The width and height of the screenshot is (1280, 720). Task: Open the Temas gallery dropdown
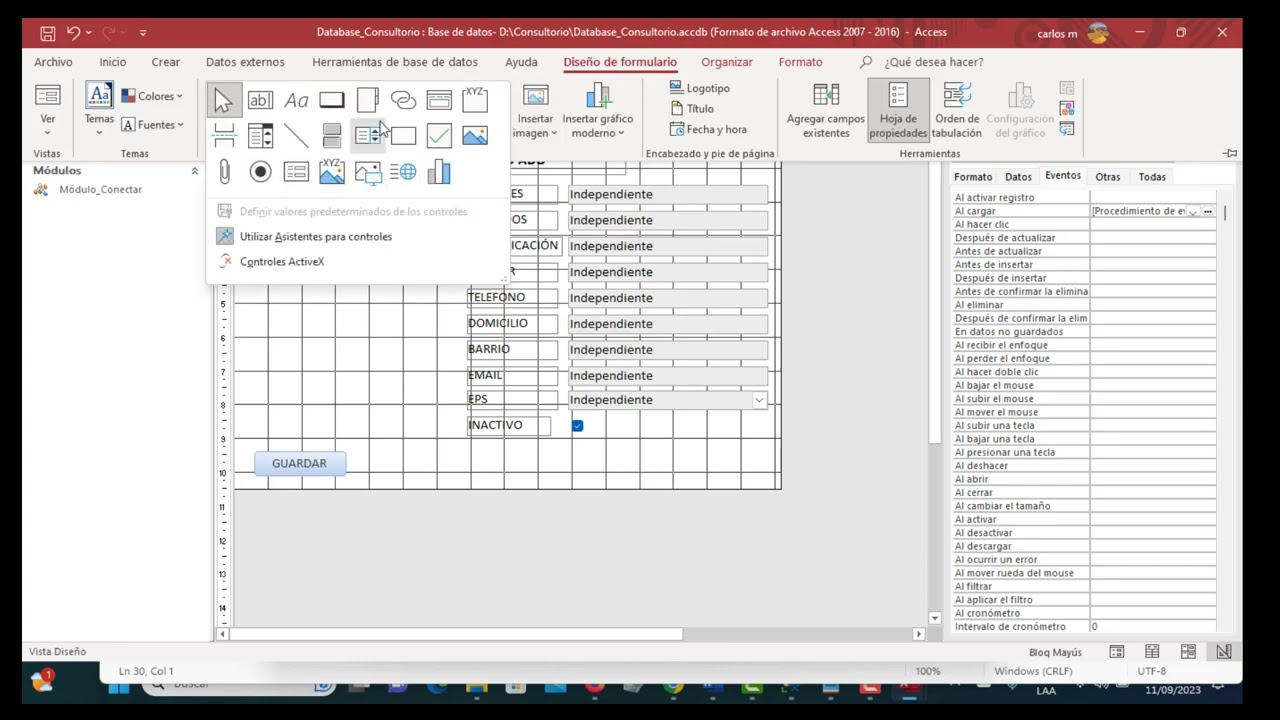coord(99,109)
